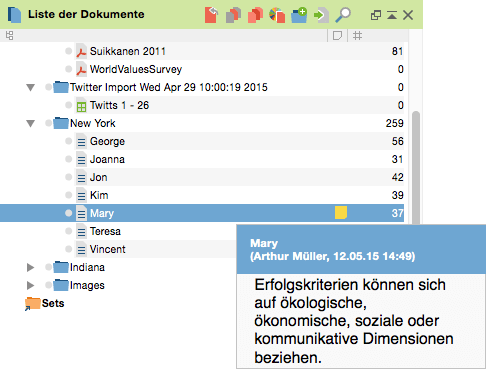Click the vertical scrollbar of document list

pos(416,167)
